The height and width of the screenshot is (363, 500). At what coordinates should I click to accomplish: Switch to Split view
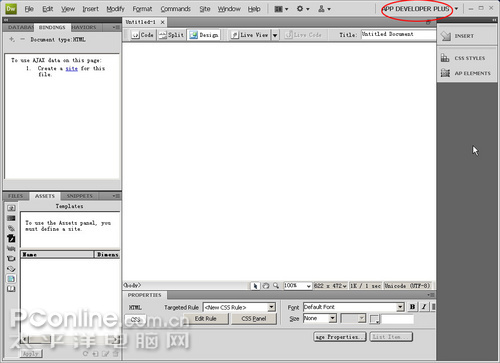[171, 35]
